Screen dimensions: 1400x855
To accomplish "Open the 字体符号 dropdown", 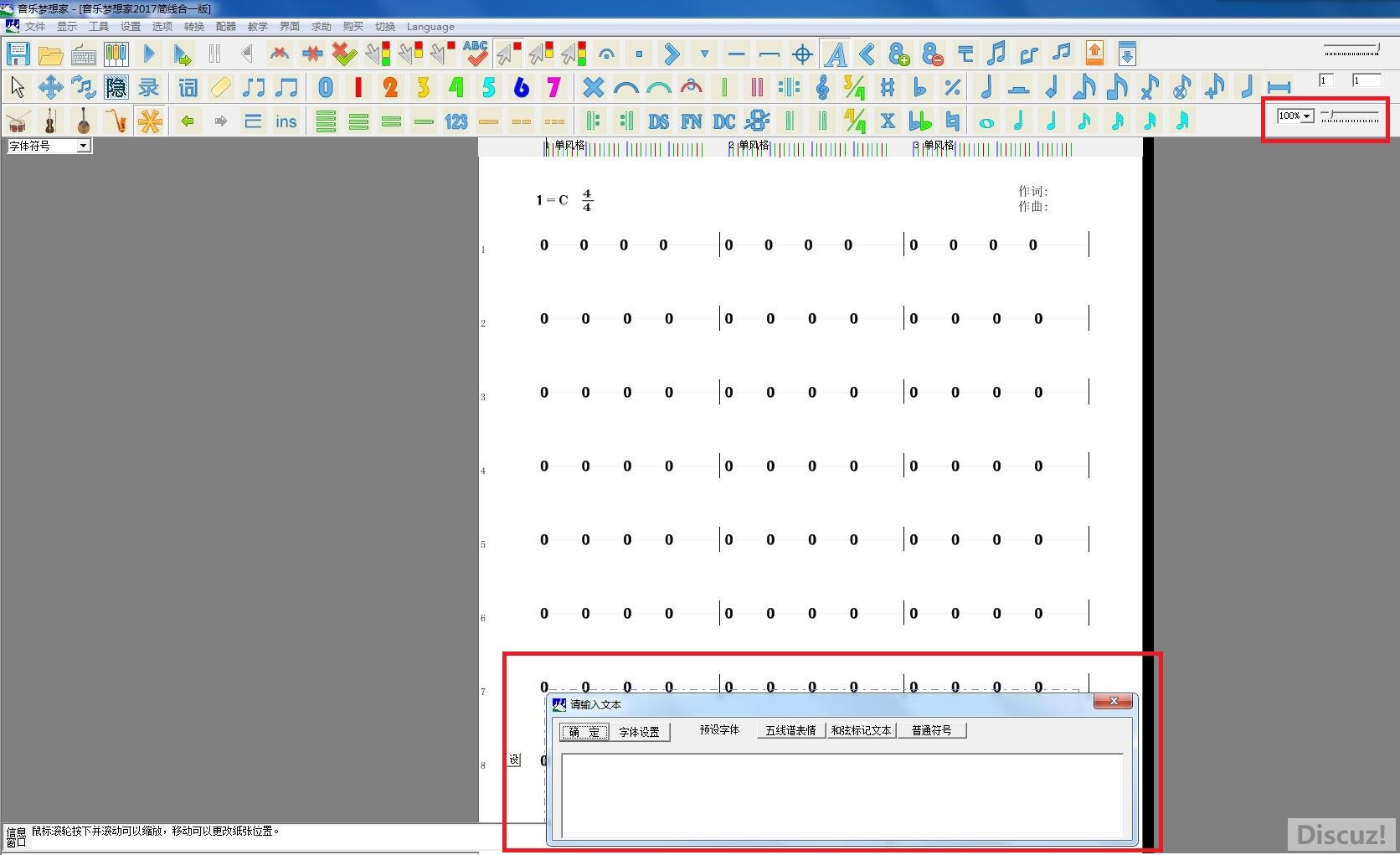I will coord(49,146).
